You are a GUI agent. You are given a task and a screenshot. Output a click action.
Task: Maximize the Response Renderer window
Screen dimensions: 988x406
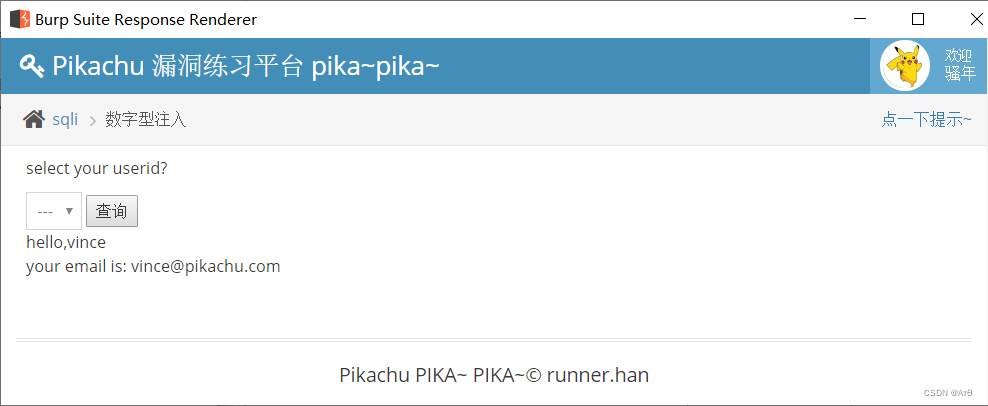918,19
